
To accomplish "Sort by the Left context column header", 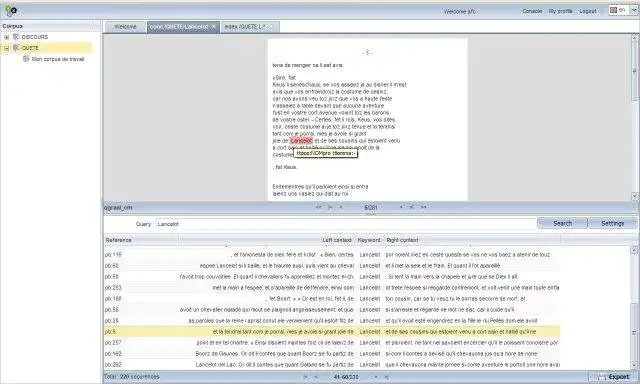I will pyautogui.click(x=267, y=240).
